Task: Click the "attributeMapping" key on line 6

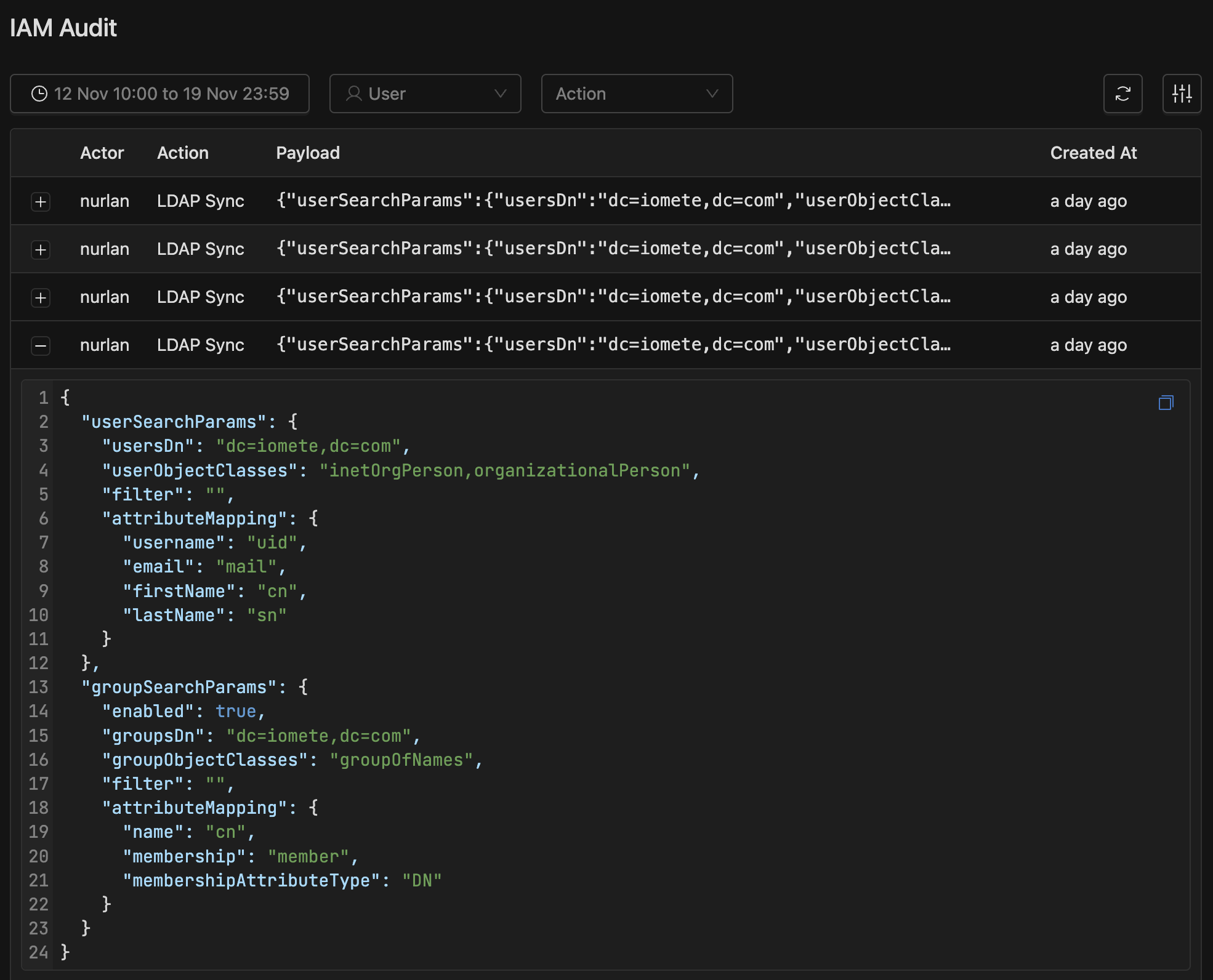Action: tap(195, 518)
